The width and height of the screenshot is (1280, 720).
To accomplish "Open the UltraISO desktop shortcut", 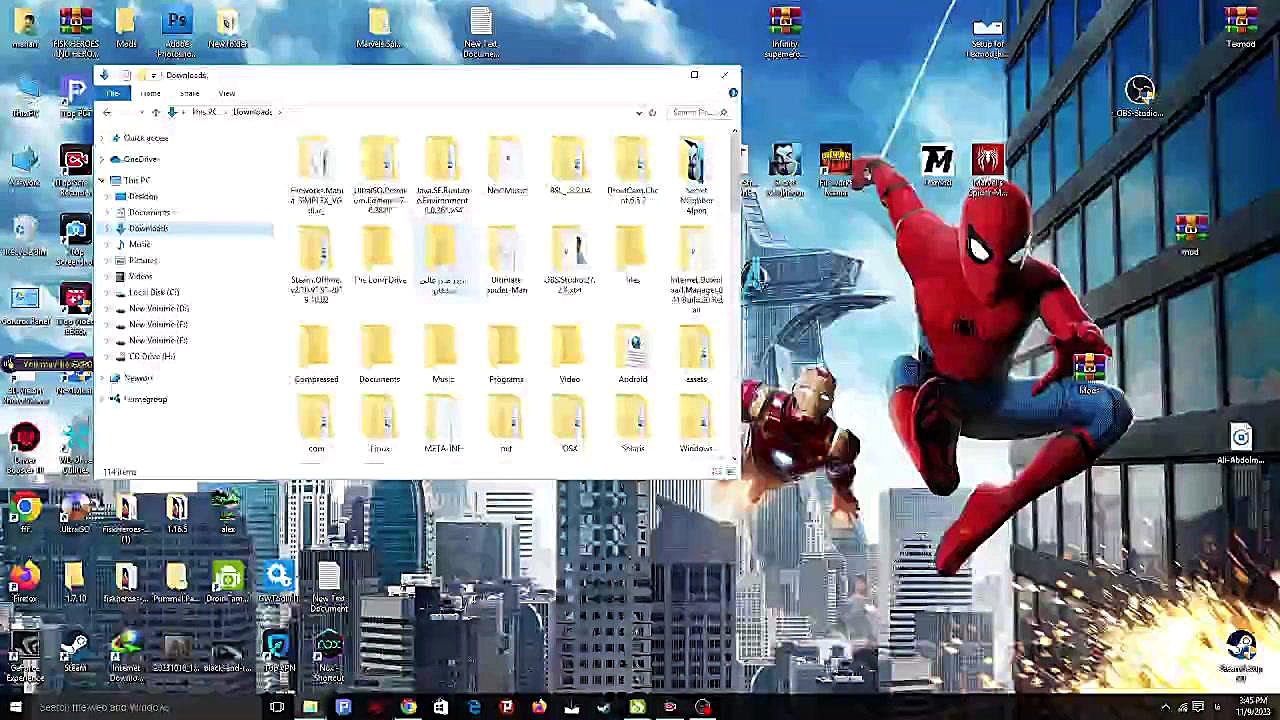I will (x=75, y=510).
